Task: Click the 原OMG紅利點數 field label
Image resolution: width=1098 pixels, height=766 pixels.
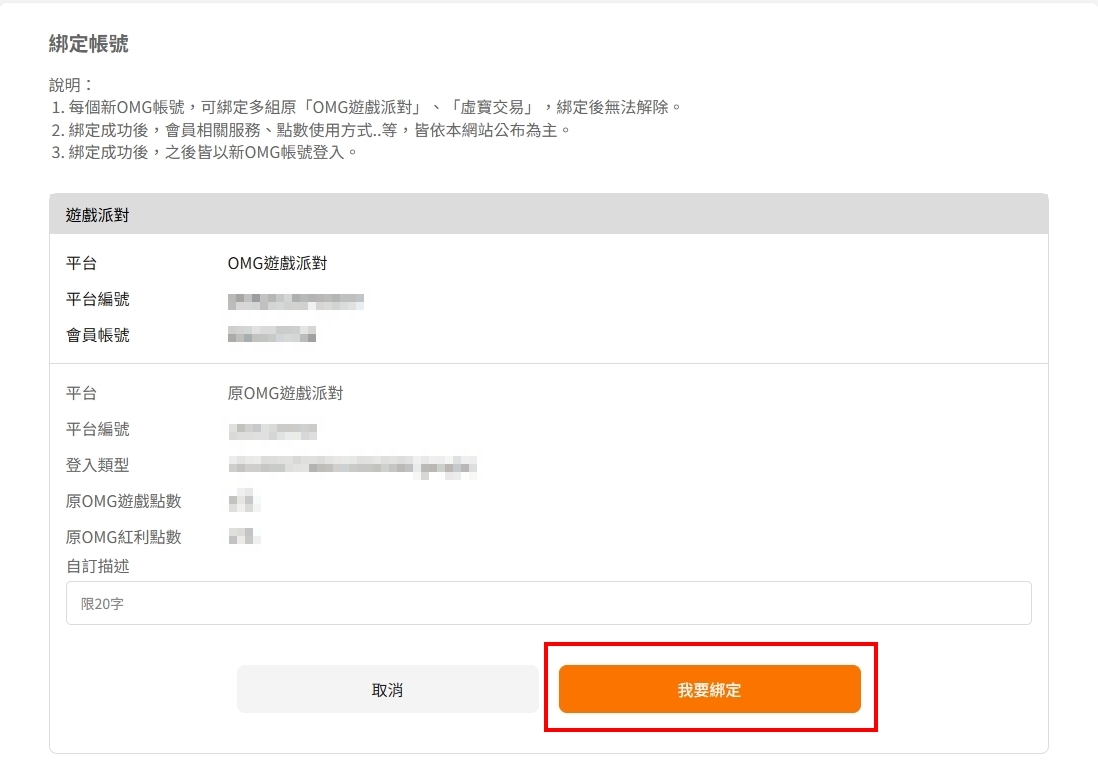Action: [123, 537]
